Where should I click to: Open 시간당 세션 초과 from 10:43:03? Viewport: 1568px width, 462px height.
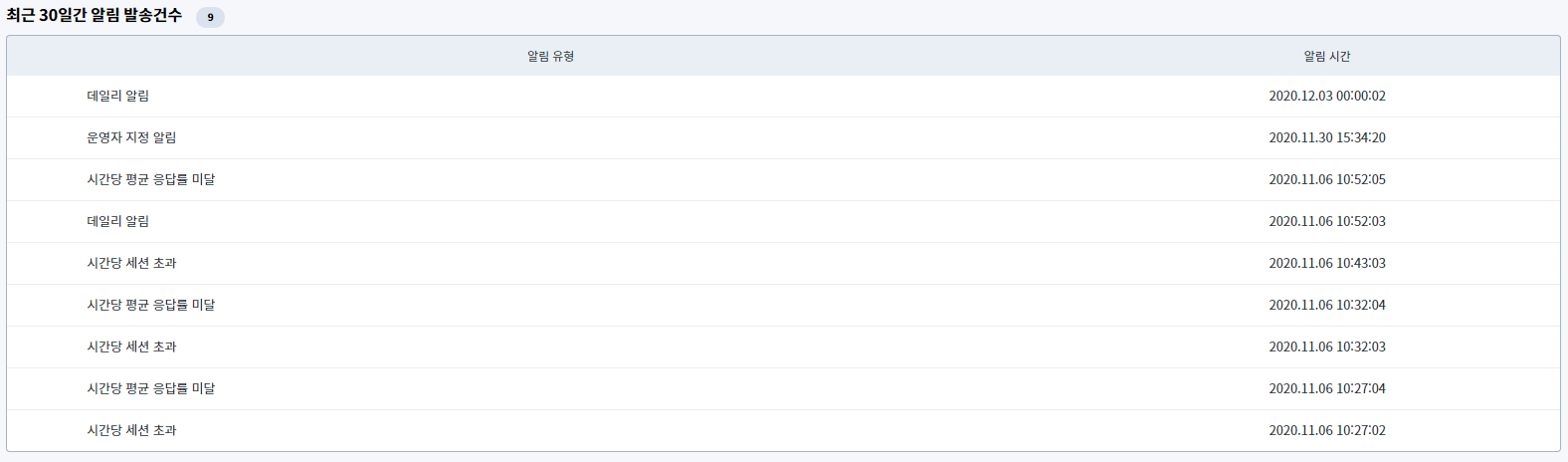tap(131, 264)
